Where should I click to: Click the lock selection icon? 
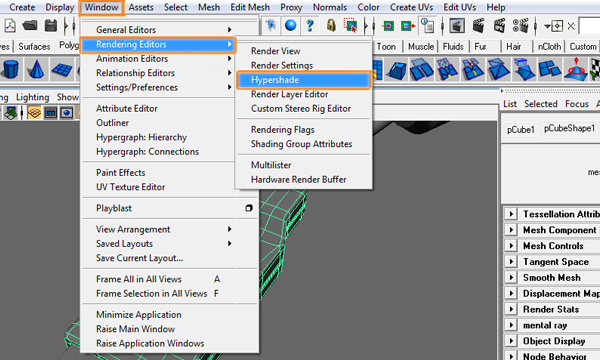[331, 26]
